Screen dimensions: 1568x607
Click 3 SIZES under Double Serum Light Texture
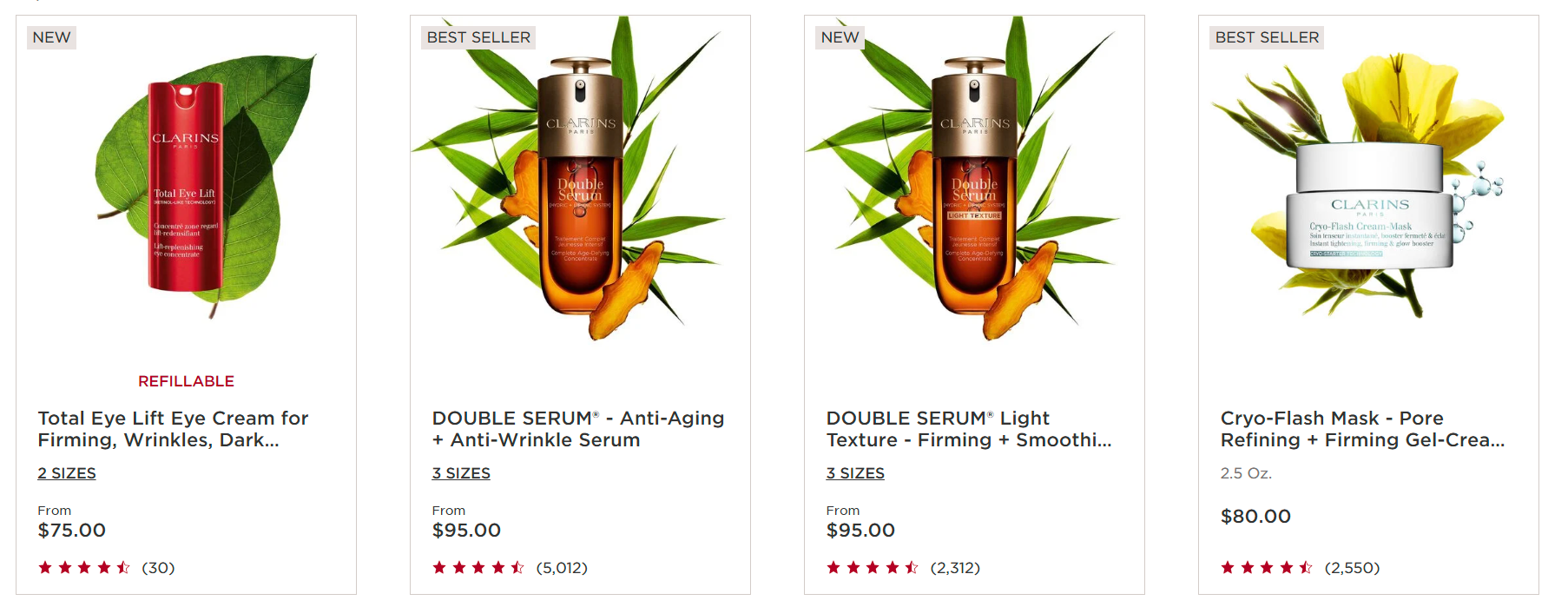[855, 473]
